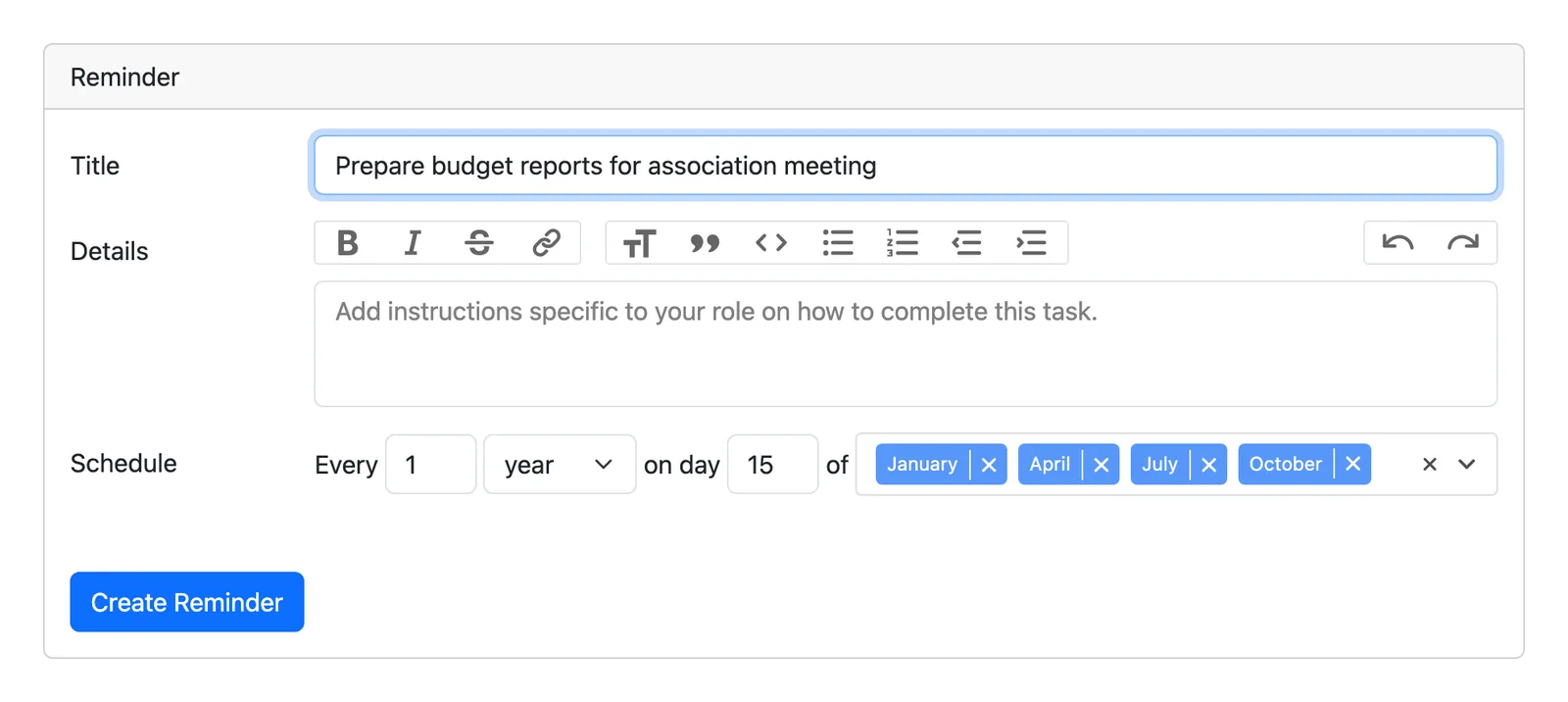Screen dimensions: 1568x702
Task: Select the October month tag
Action: 1286,465
